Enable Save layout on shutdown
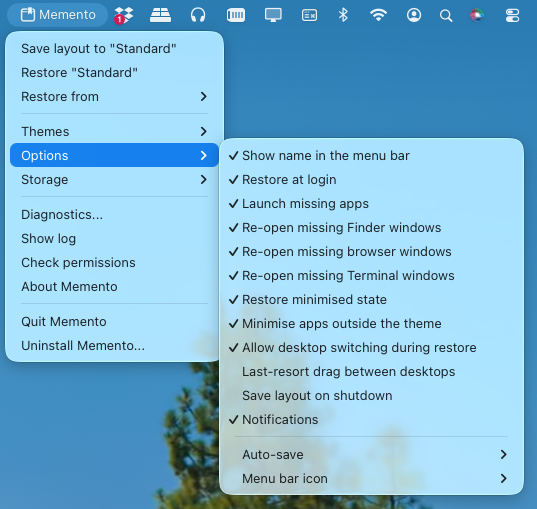Screen dimensions: 537x509 click(x=371, y=395)
